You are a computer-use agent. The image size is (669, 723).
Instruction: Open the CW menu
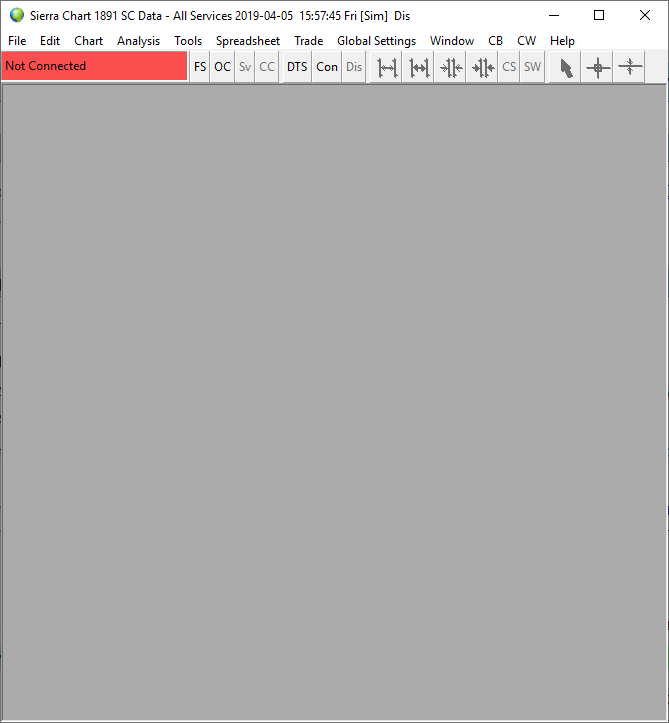click(526, 41)
